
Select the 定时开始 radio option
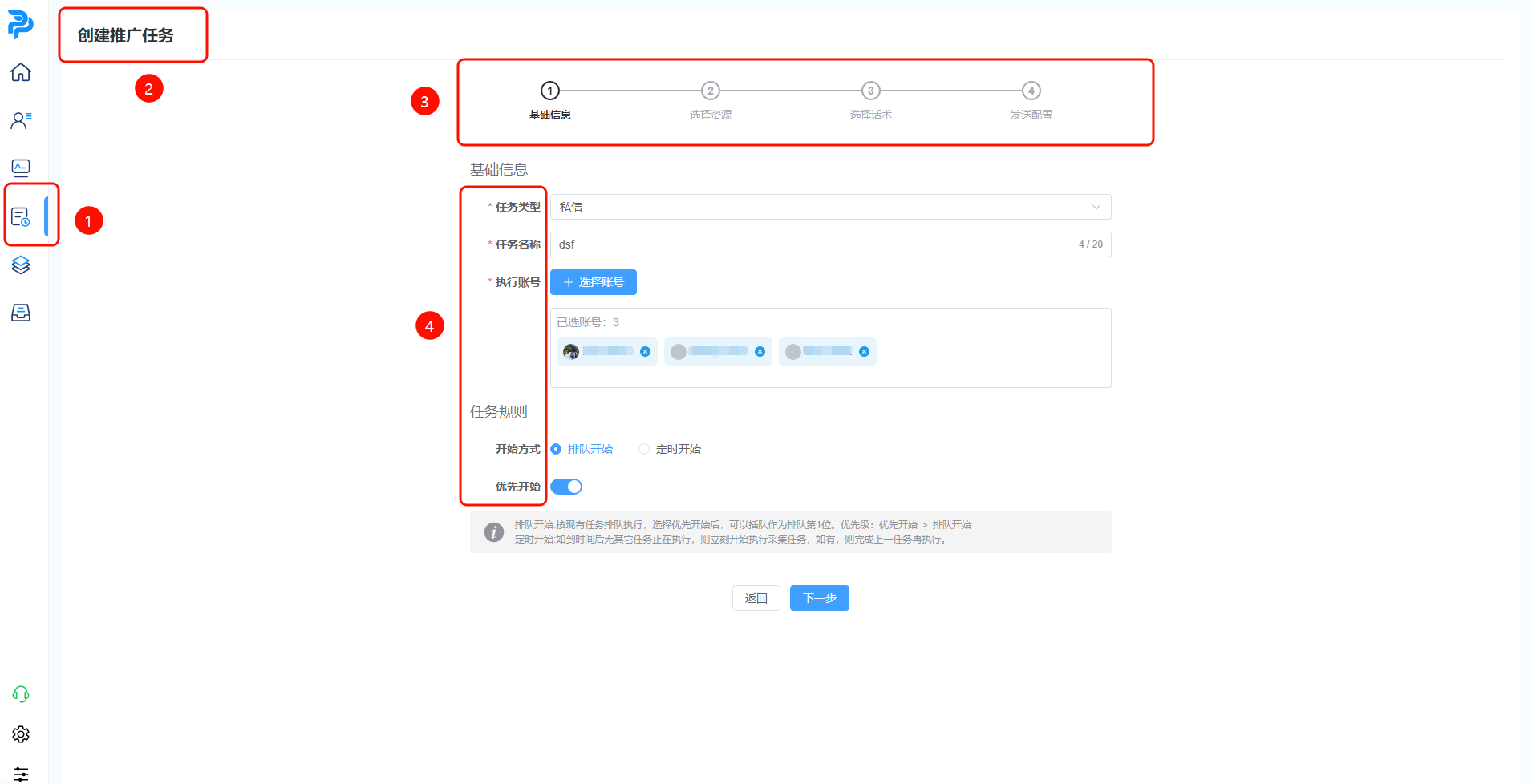644,449
